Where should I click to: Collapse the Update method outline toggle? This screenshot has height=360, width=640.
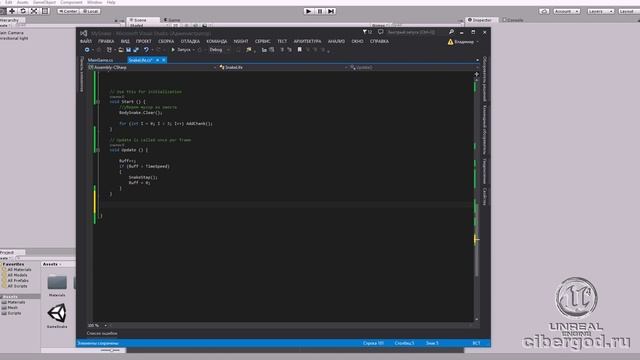(x=98, y=150)
